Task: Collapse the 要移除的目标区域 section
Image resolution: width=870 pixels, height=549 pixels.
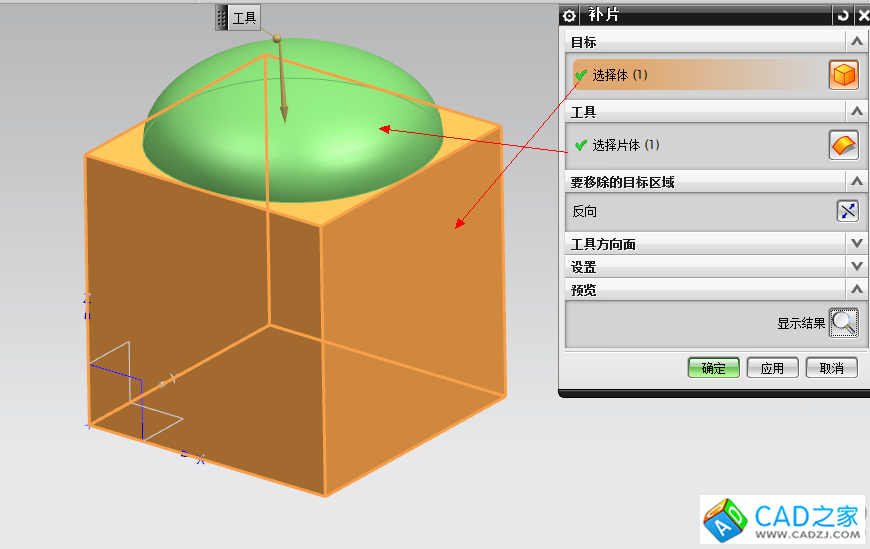Action: click(x=856, y=182)
